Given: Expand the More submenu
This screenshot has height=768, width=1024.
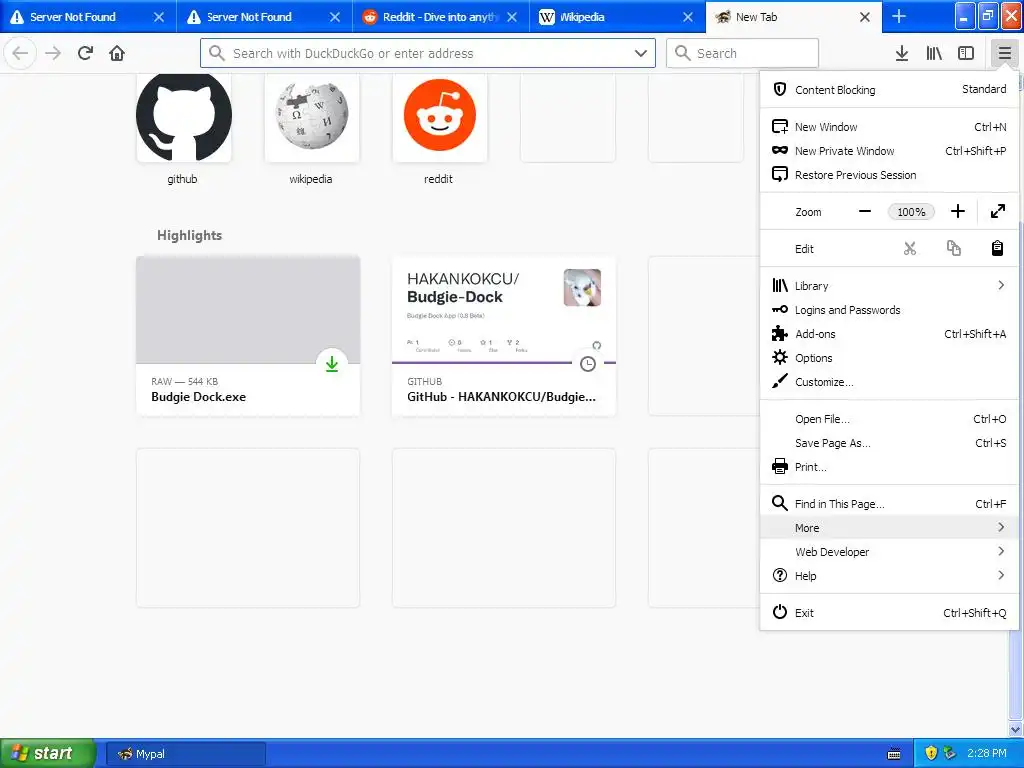Looking at the screenshot, I should (889, 528).
